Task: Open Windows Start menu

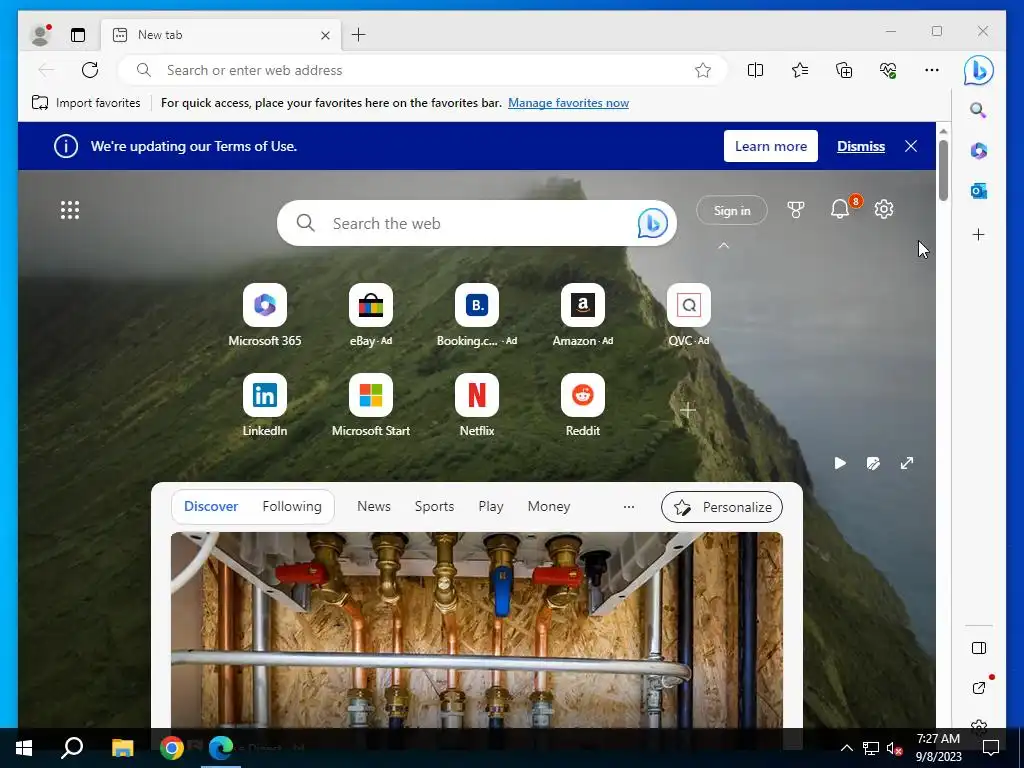Action: tap(24, 748)
